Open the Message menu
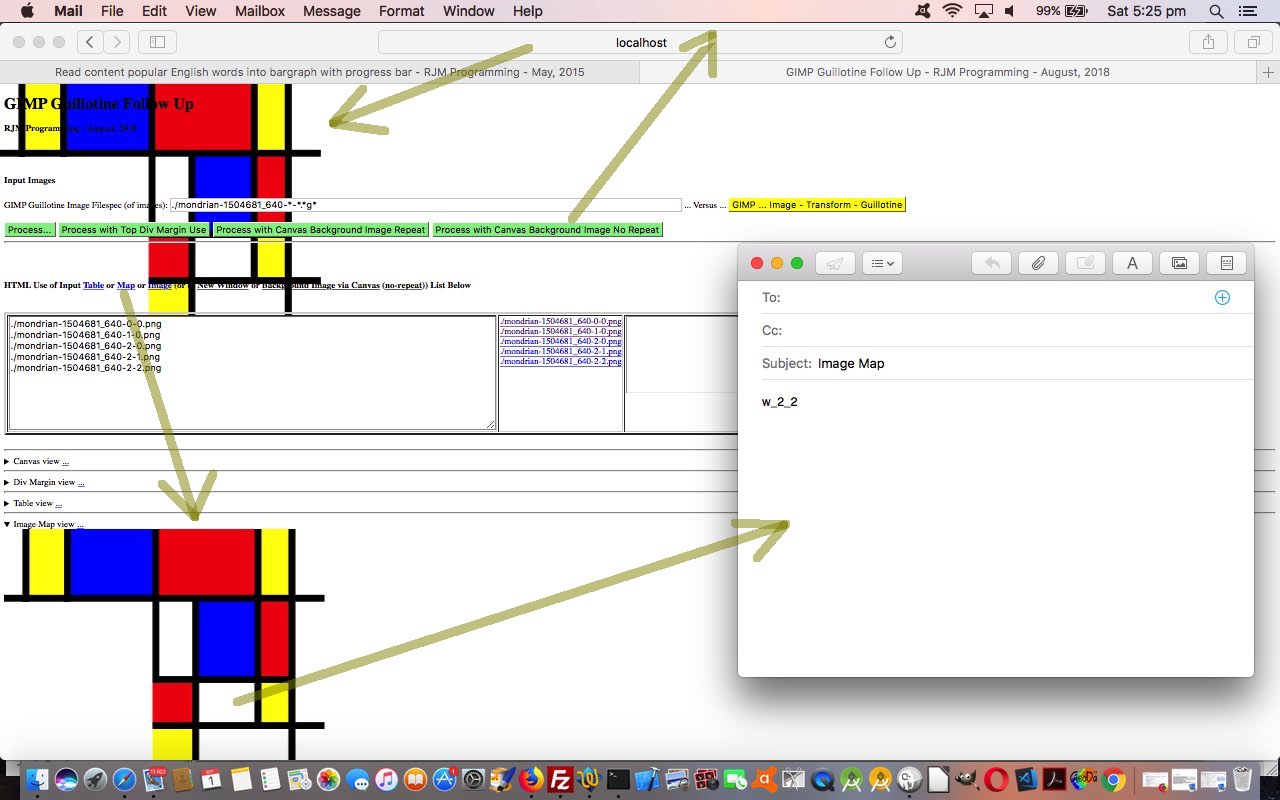The image size is (1280, 800). click(331, 11)
